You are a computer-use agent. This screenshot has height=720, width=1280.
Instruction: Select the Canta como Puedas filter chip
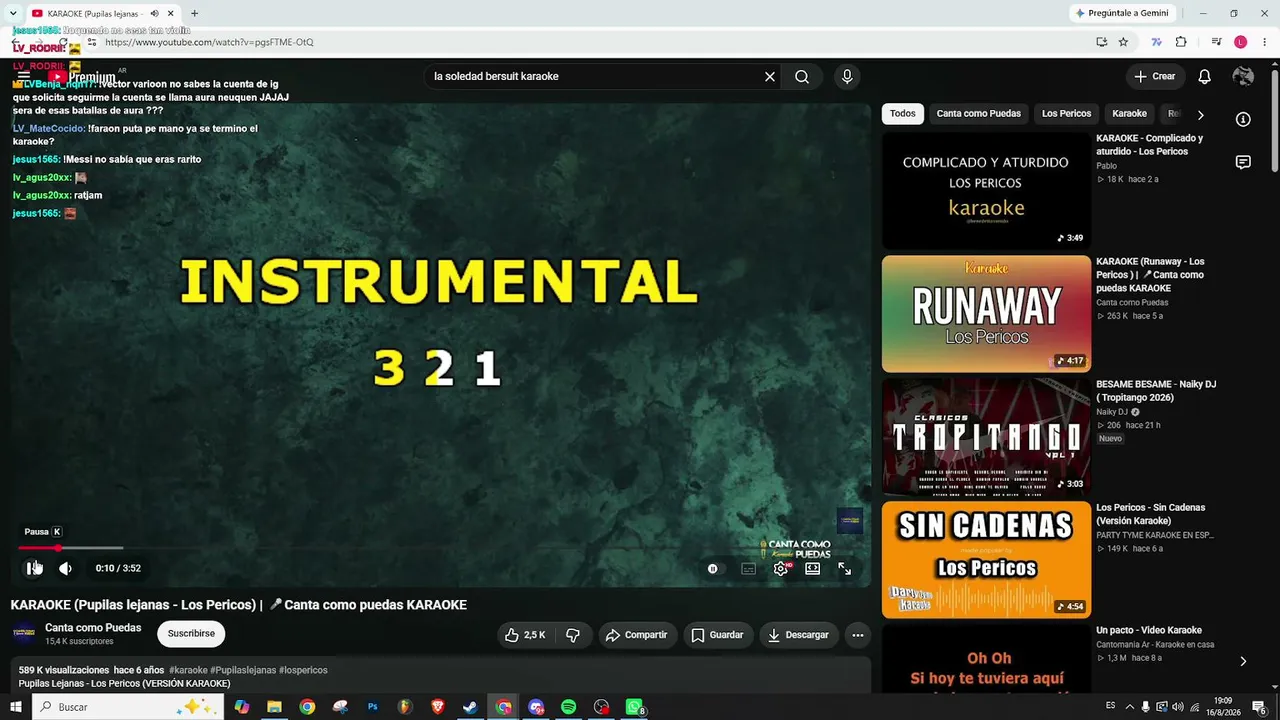tap(979, 114)
